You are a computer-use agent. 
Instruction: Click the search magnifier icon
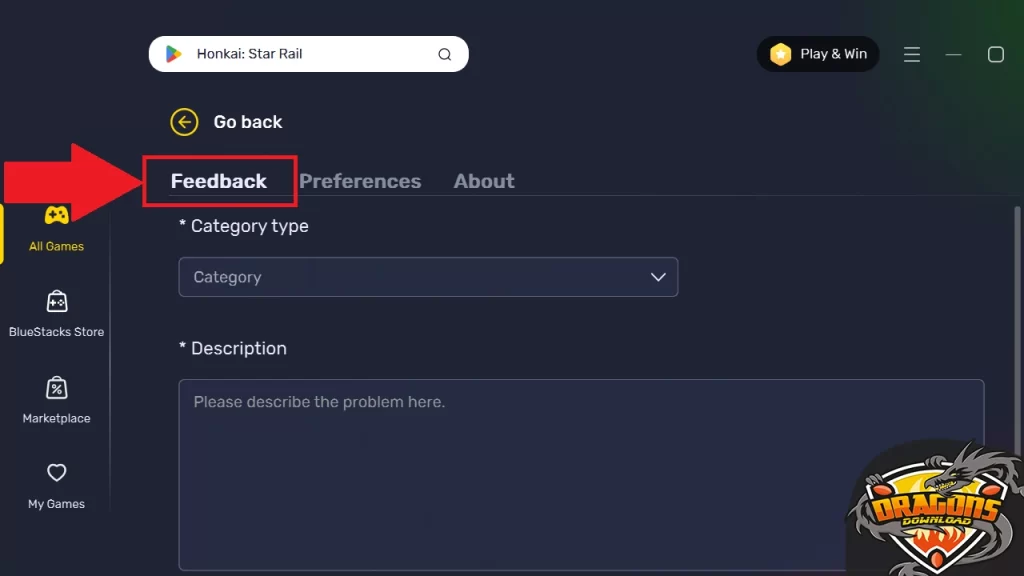click(444, 54)
